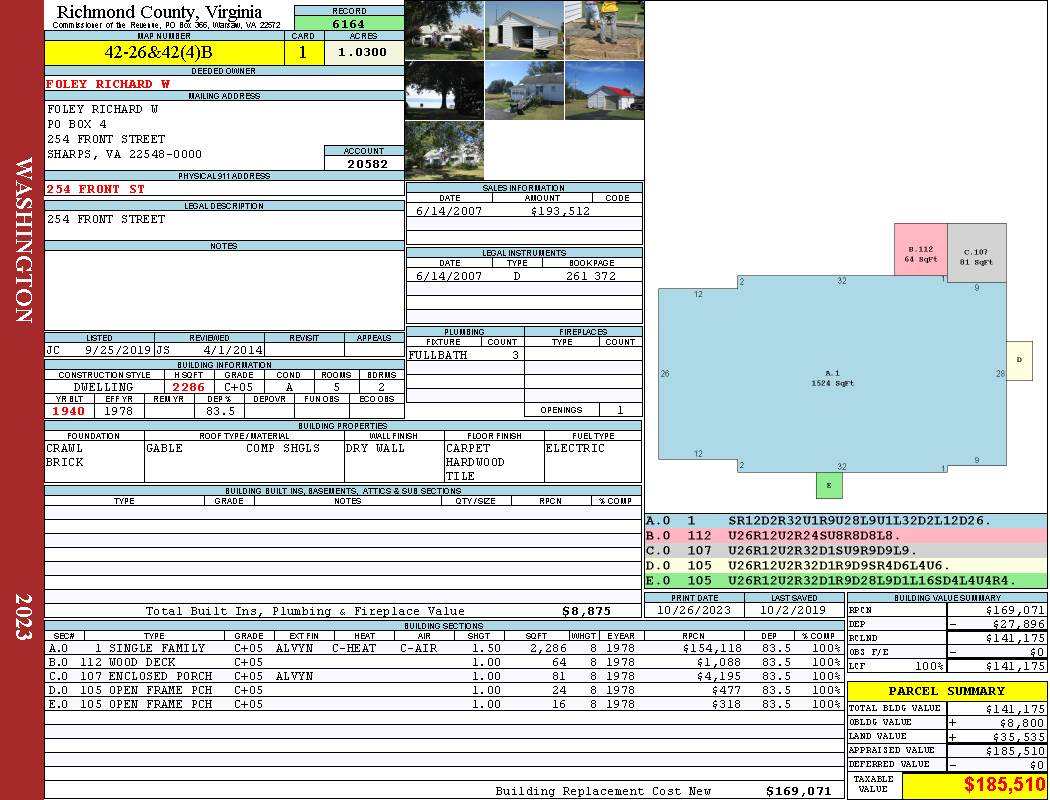Click the RPCN amount $154,118
1050x800 pixels.
tap(711, 648)
